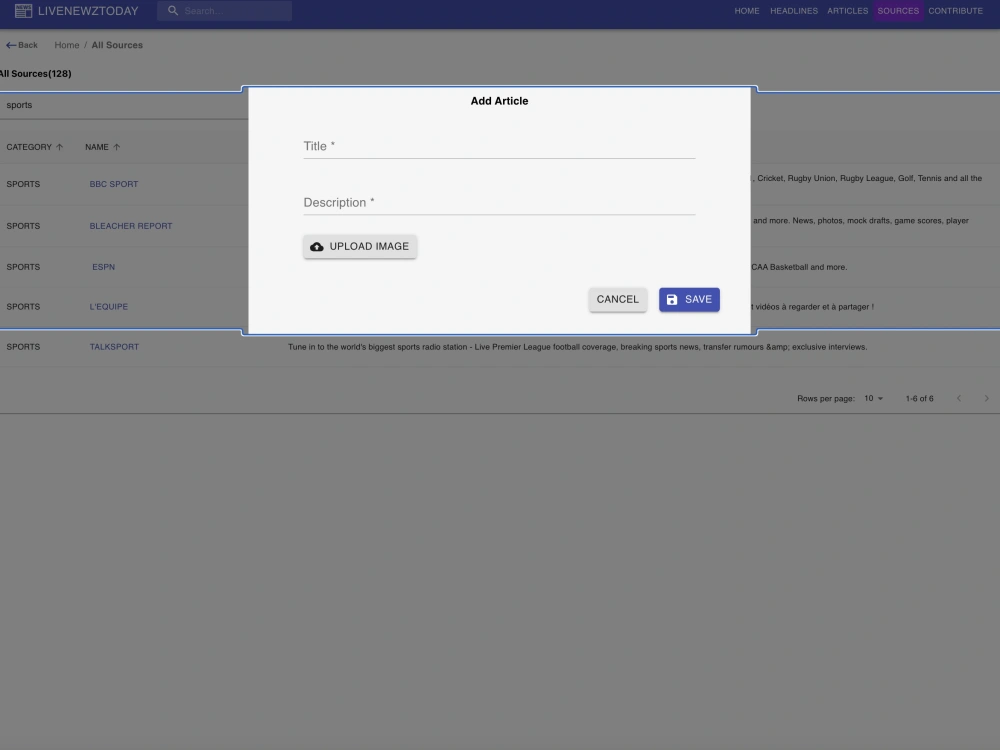Viewport: 1000px width, 750px height.
Task: Click the TalkSport description text
Action: 577,347
